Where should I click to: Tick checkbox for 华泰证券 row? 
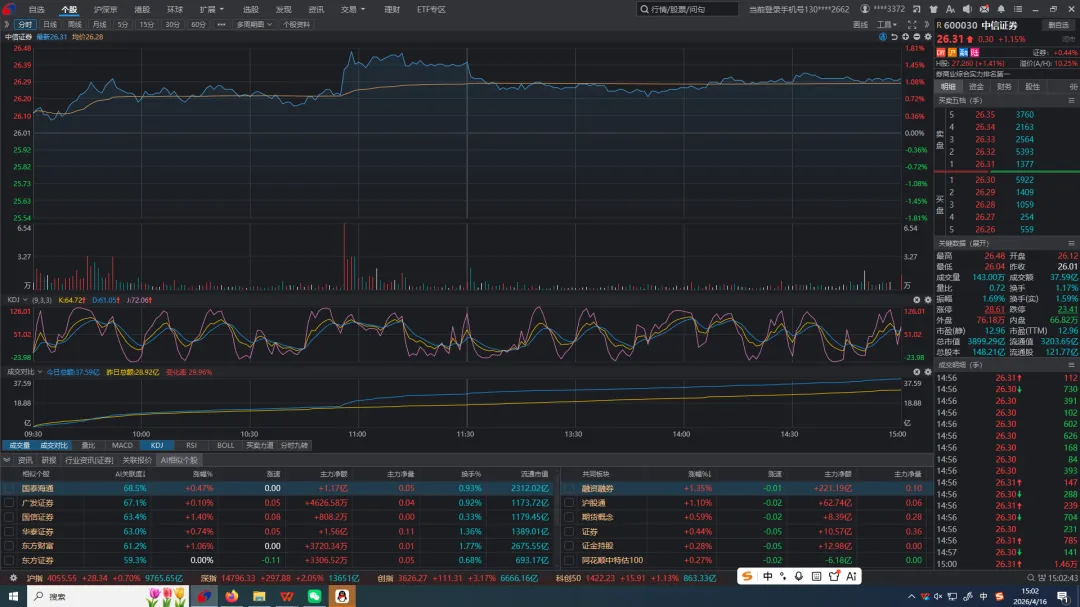[9, 531]
